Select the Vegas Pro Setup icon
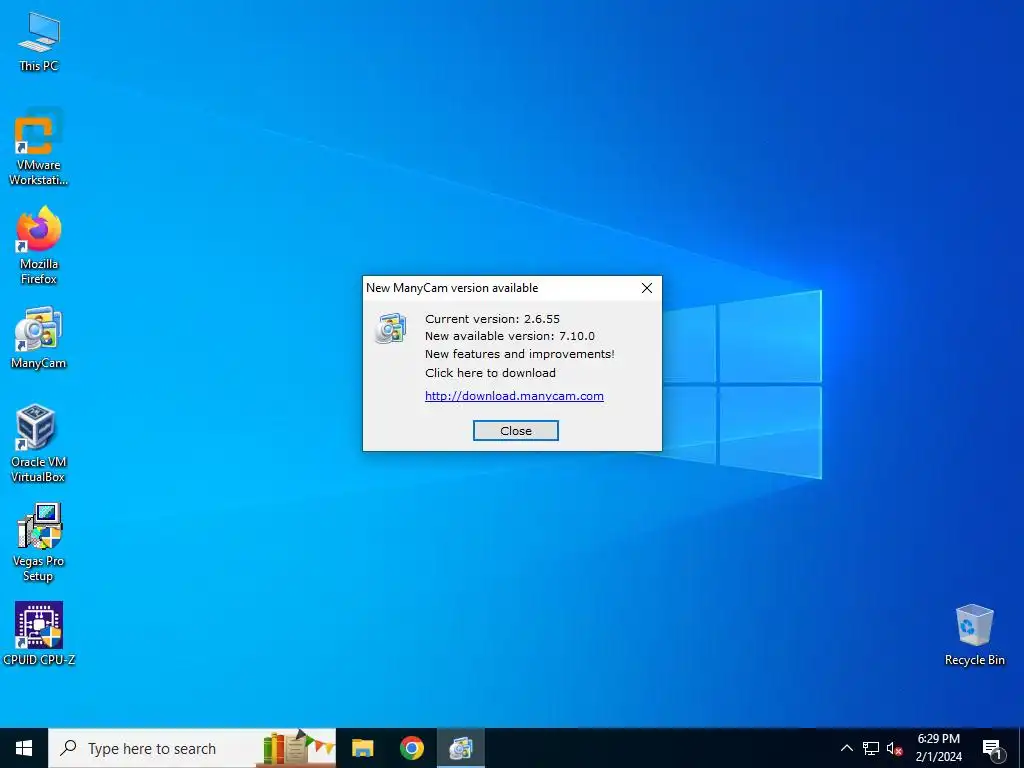Image resolution: width=1024 pixels, height=768 pixels. coord(39,542)
